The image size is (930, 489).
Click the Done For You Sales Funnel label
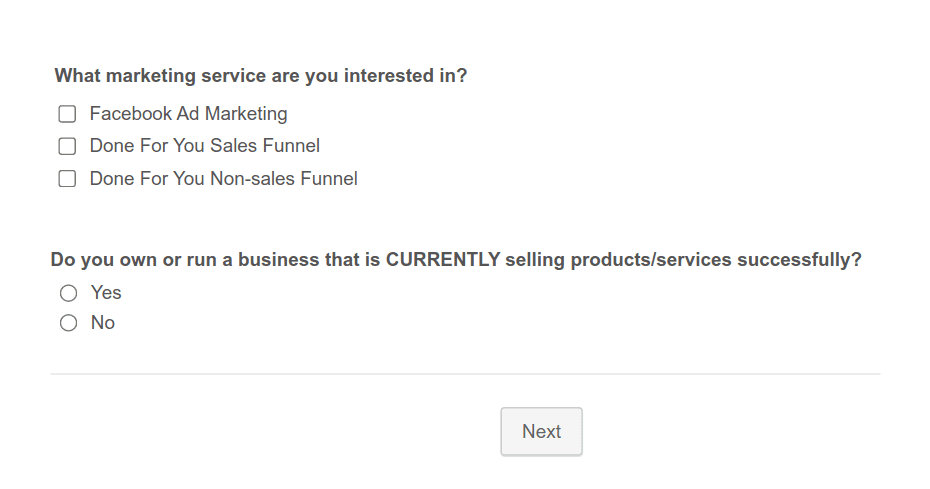[x=204, y=146]
